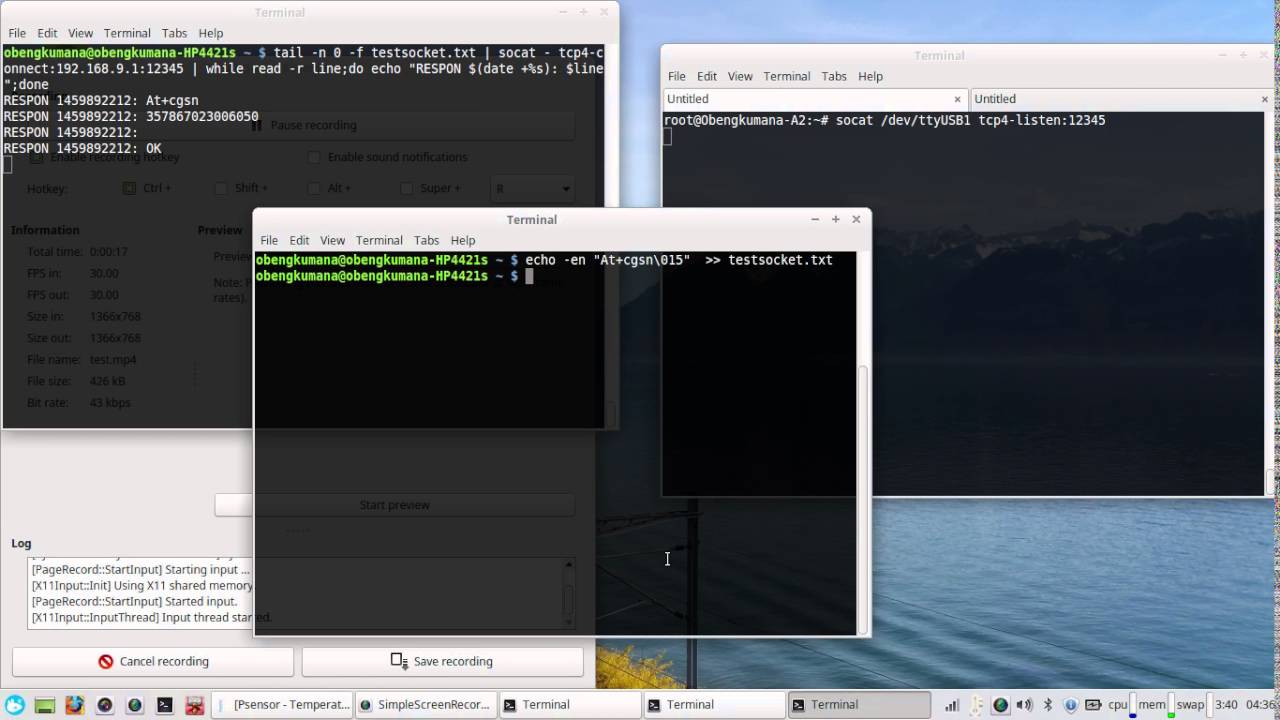Open Tabs menu in front Terminal window

click(426, 240)
